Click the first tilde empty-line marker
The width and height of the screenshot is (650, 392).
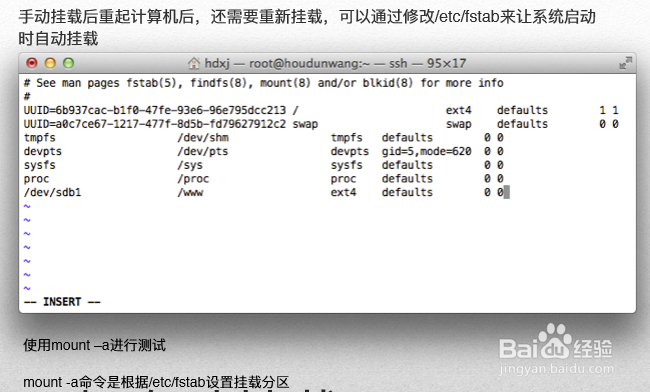tap(27, 206)
